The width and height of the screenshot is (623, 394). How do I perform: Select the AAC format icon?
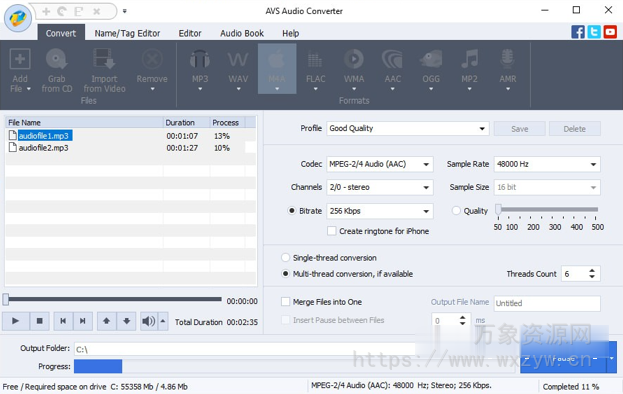[393, 60]
